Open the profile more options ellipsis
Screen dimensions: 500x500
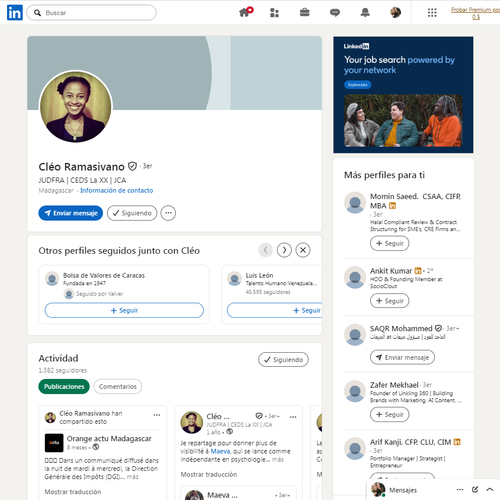click(168, 213)
